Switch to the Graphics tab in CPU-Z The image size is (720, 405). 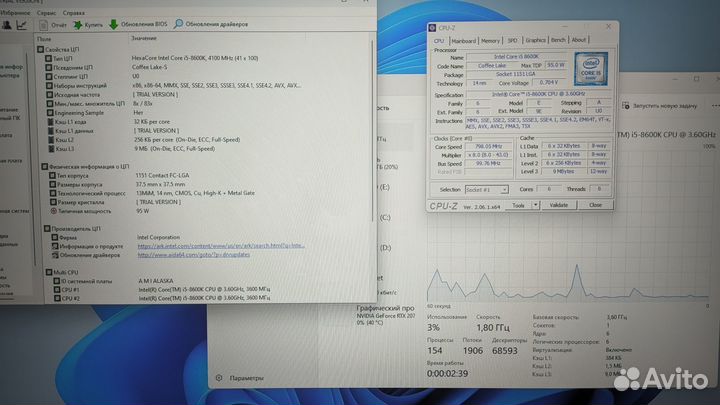pos(535,40)
